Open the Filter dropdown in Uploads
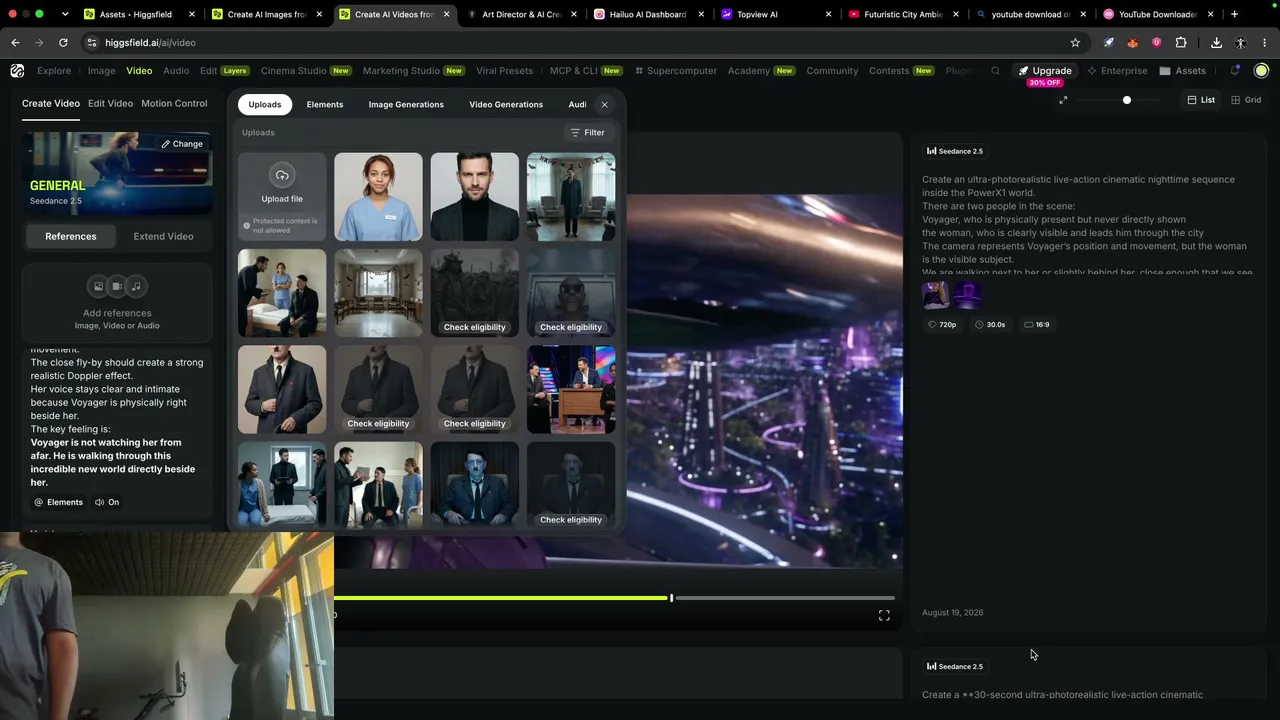This screenshot has width=1280, height=720. pos(587,132)
